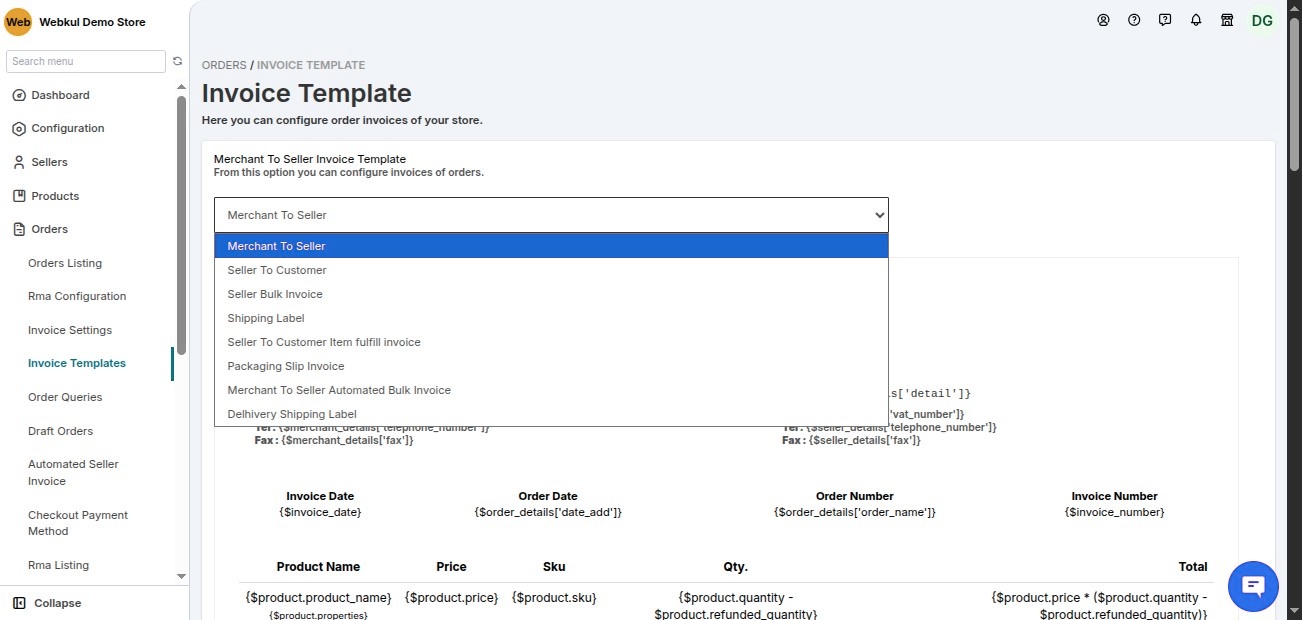Go to Order Queries
The image size is (1302, 620).
(x=65, y=397)
